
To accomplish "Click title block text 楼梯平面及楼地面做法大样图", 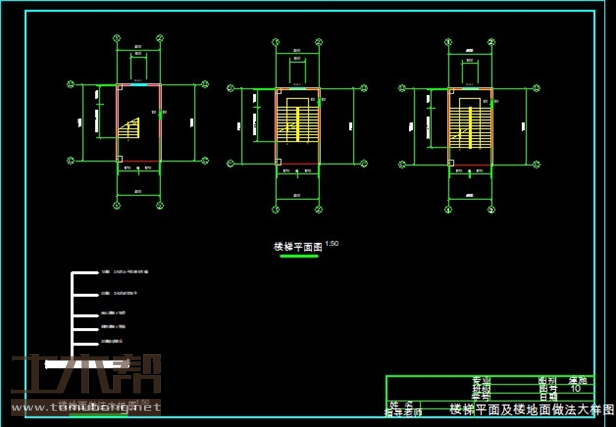I will pyautogui.click(x=530, y=410).
